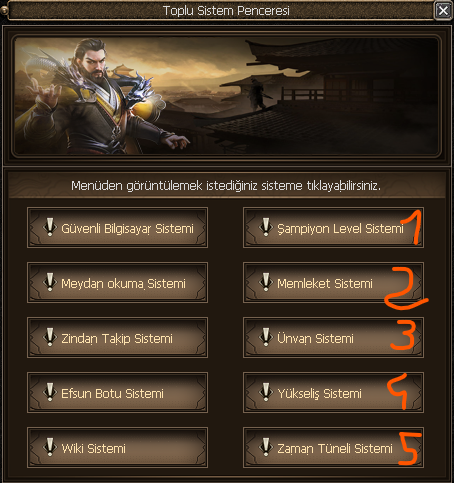The height and width of the screenshot is (483, 454).
Task: Select the Ünvan Sistemi button
Action: point(333,337)
